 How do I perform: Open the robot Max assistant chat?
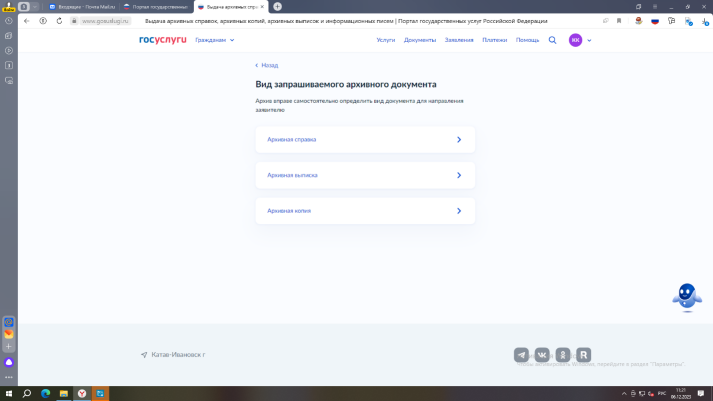point(685,295)
